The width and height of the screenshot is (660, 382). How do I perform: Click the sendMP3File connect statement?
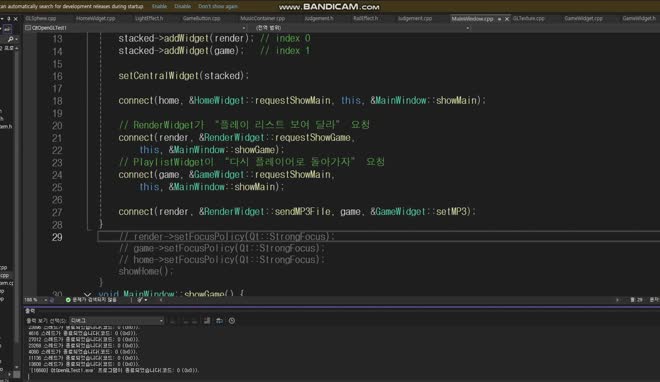(297, 212)
